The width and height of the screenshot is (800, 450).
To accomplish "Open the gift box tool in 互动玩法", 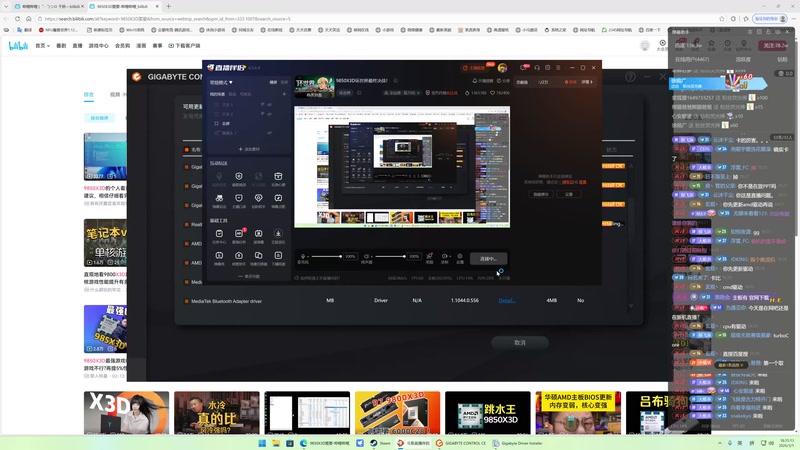I will 278,178.
